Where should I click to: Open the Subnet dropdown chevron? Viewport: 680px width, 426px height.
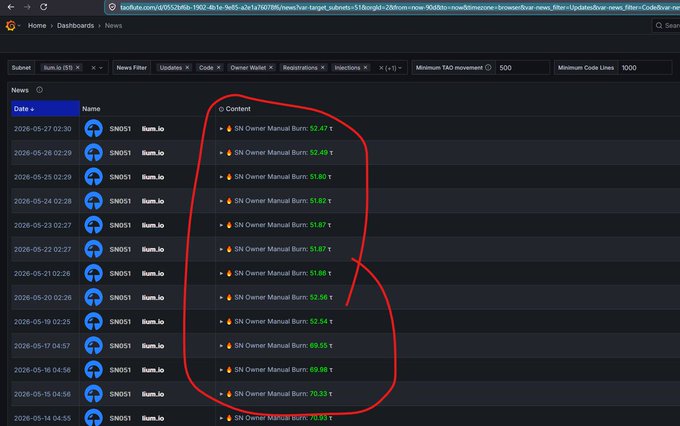(101, 68)
